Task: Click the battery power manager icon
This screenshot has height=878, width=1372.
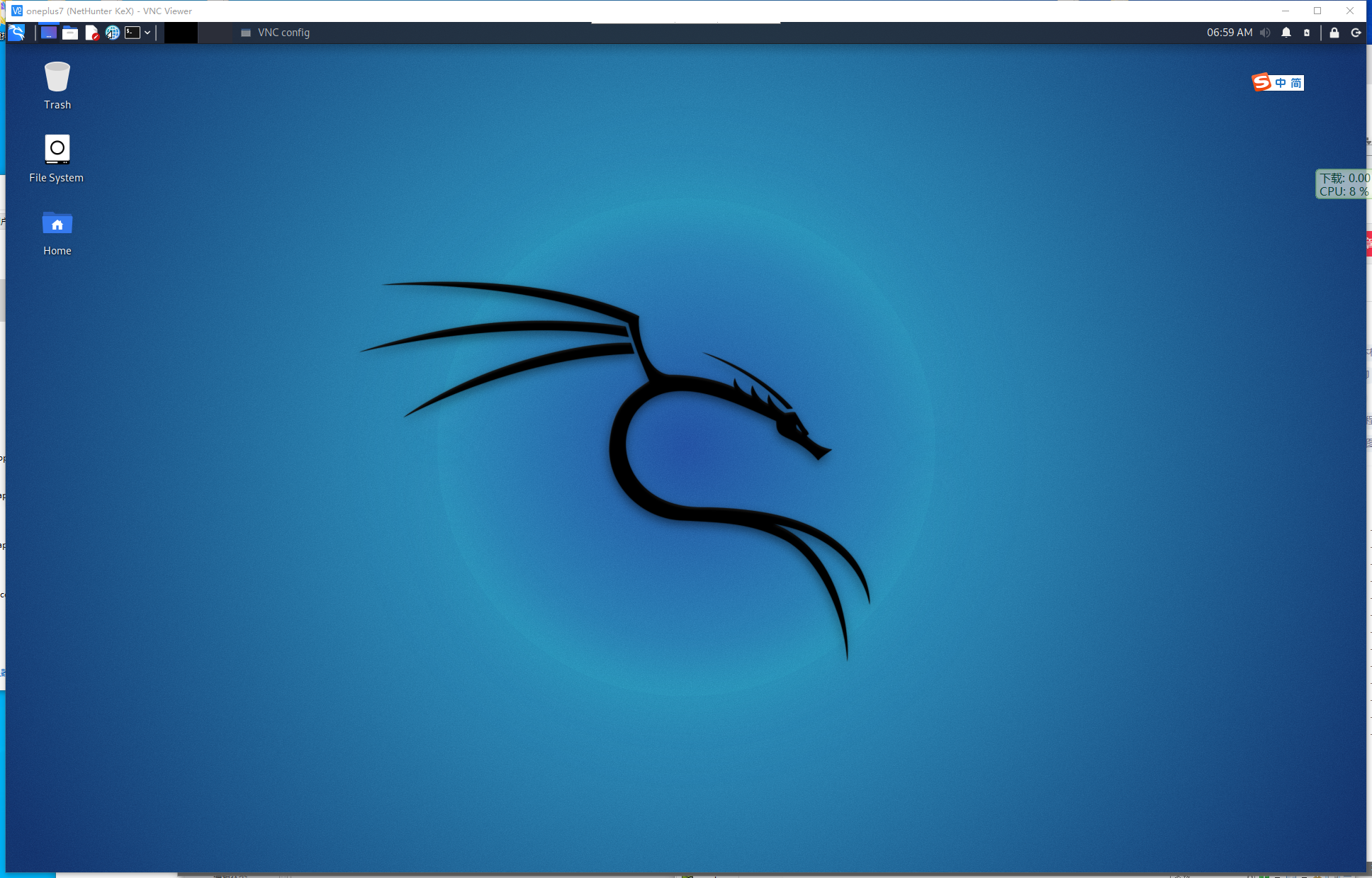Action: pyautogui.click(x=1307, y=33)
